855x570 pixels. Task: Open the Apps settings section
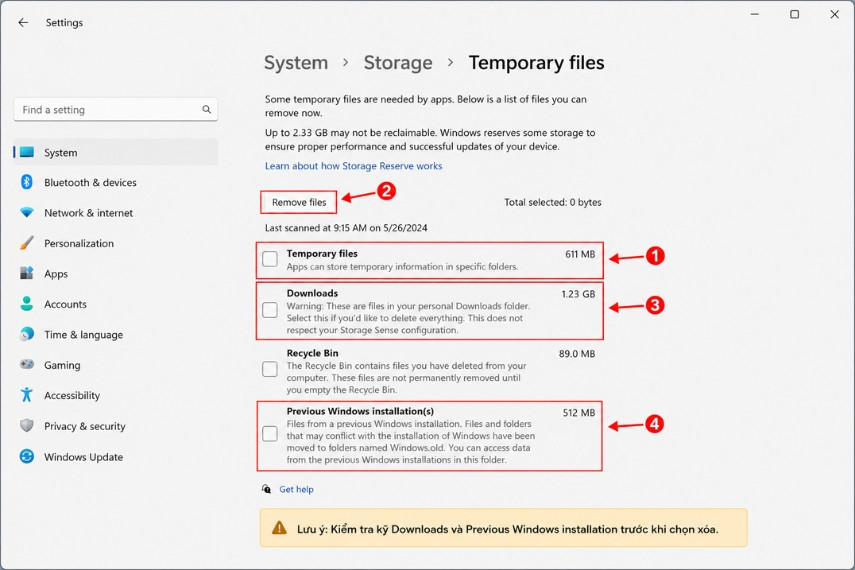click(x=116, y=274)
